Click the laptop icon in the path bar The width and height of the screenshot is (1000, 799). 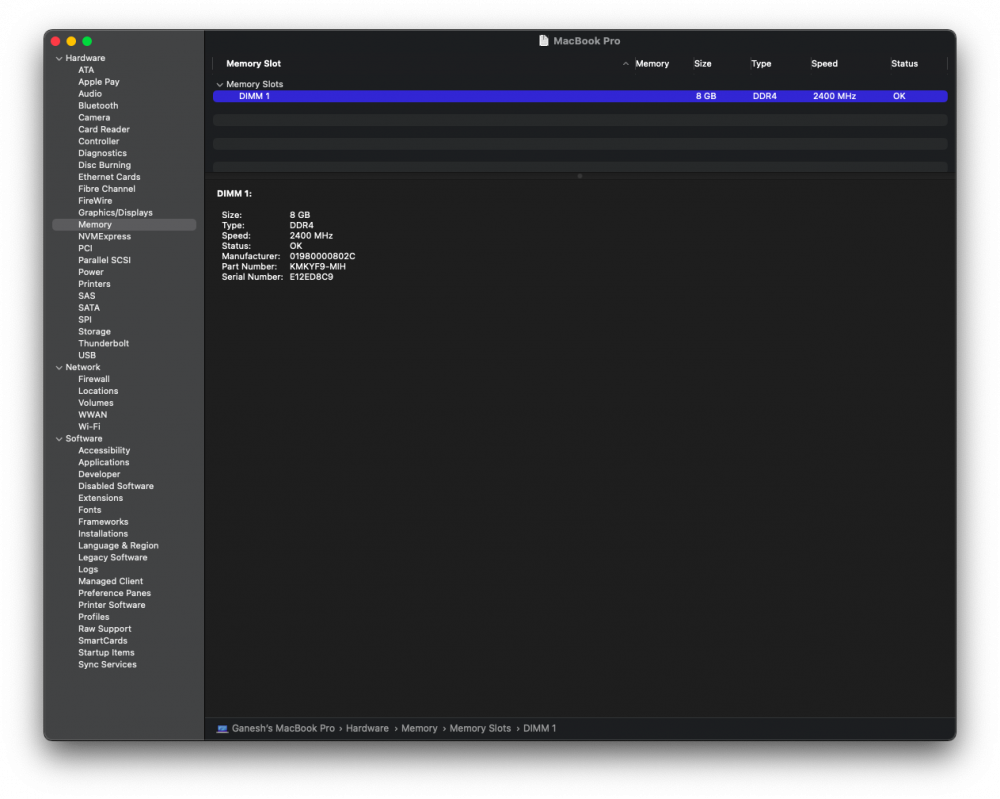click(222, 728)
